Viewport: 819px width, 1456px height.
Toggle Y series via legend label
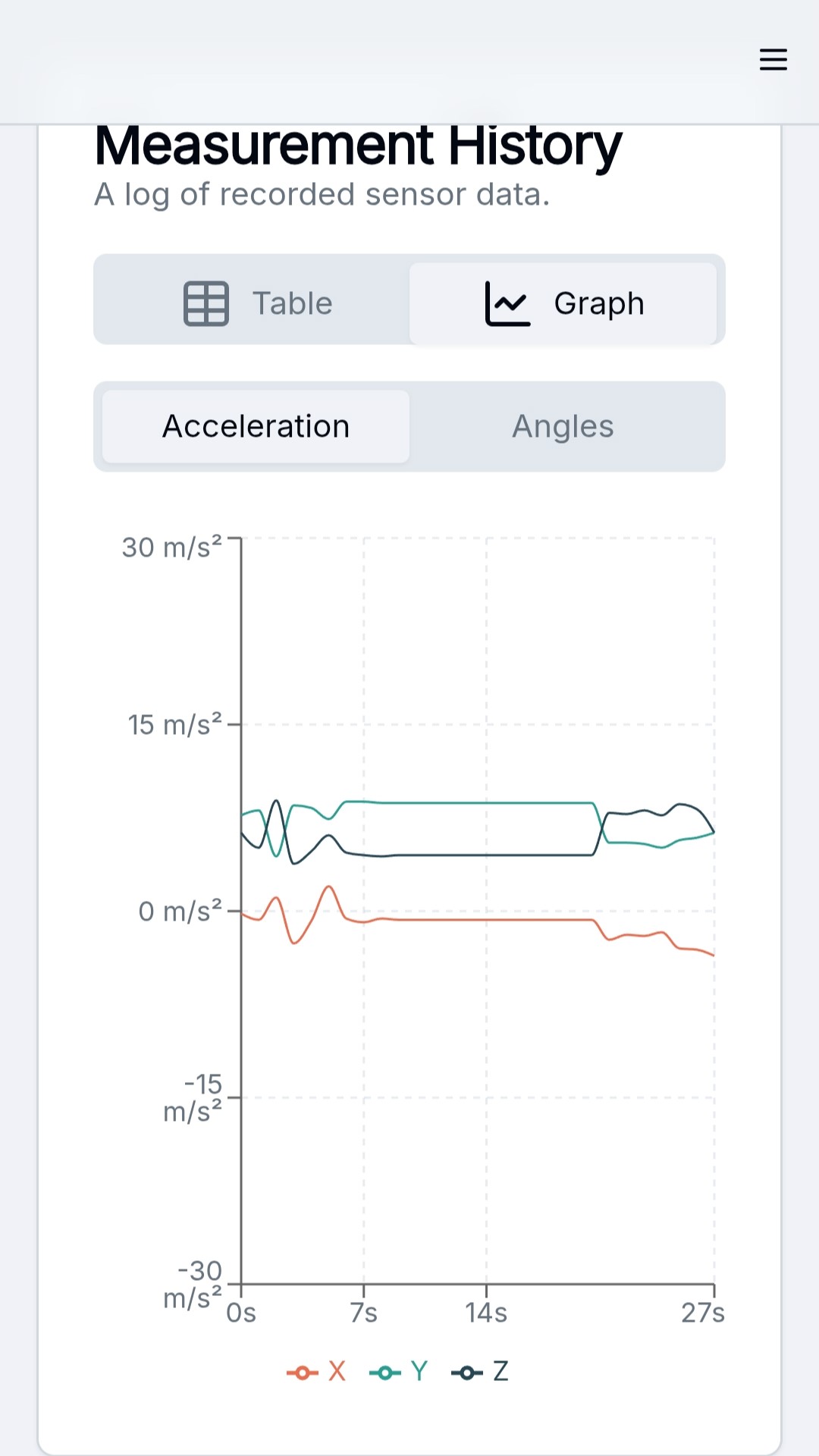coord(419,1371)
